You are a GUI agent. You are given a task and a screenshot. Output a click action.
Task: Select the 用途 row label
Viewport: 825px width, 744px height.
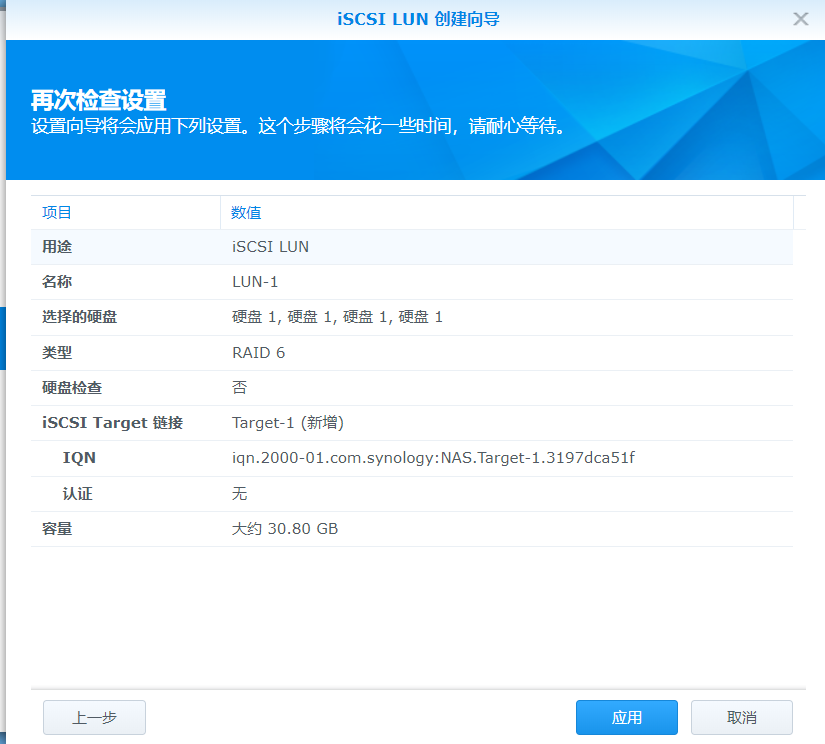click(x=57, y=247)
